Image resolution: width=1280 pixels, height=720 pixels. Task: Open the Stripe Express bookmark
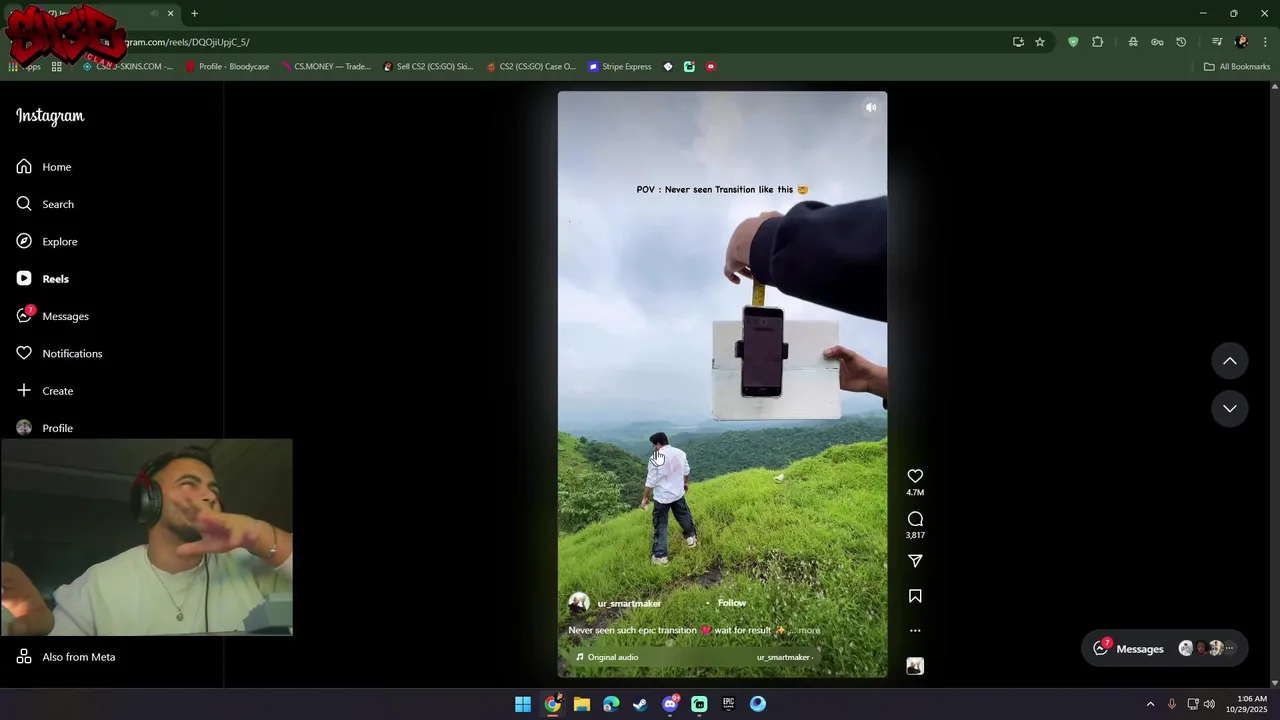[x=620, y=67]
